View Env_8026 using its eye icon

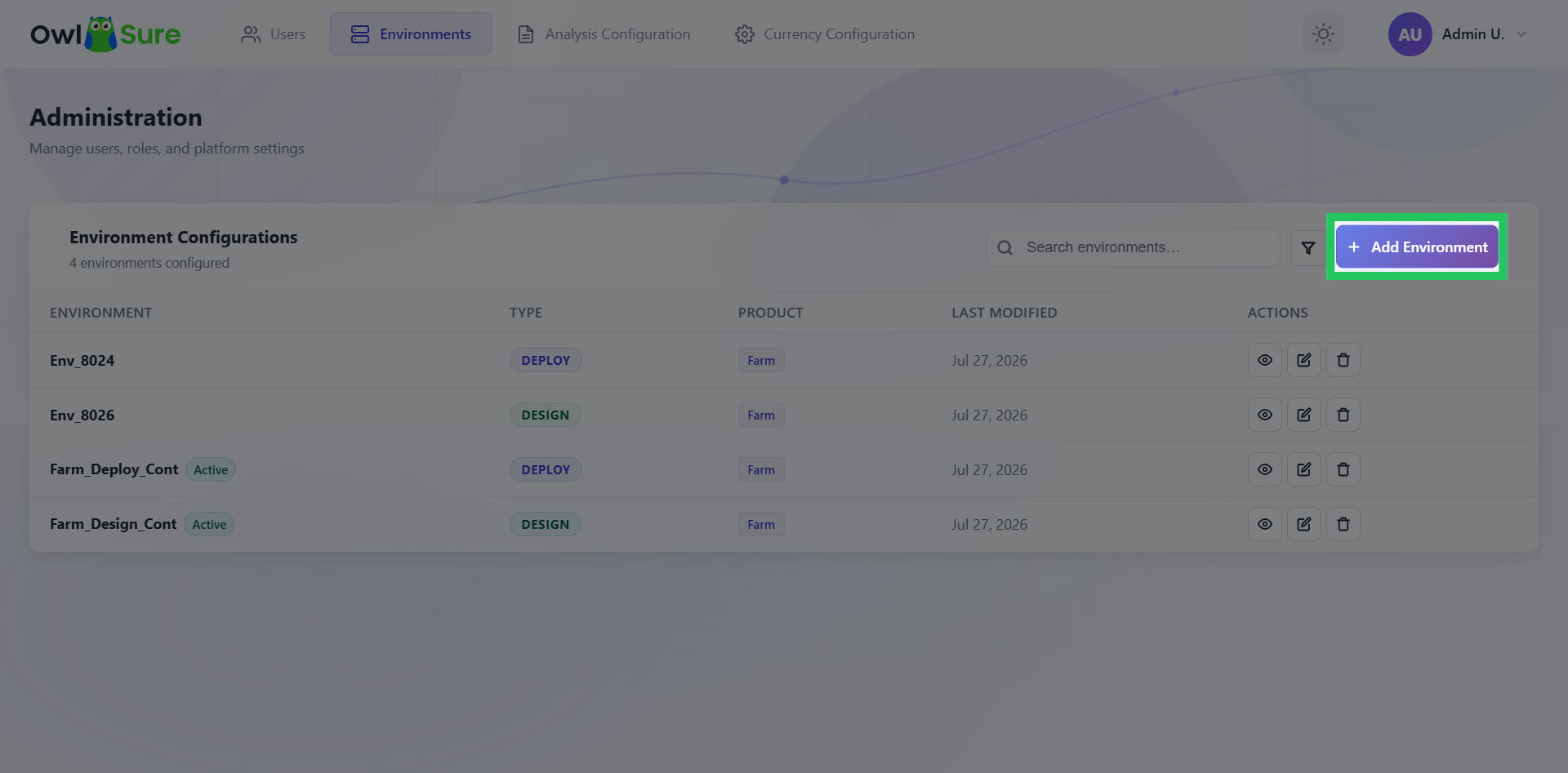pos(1264,415)
